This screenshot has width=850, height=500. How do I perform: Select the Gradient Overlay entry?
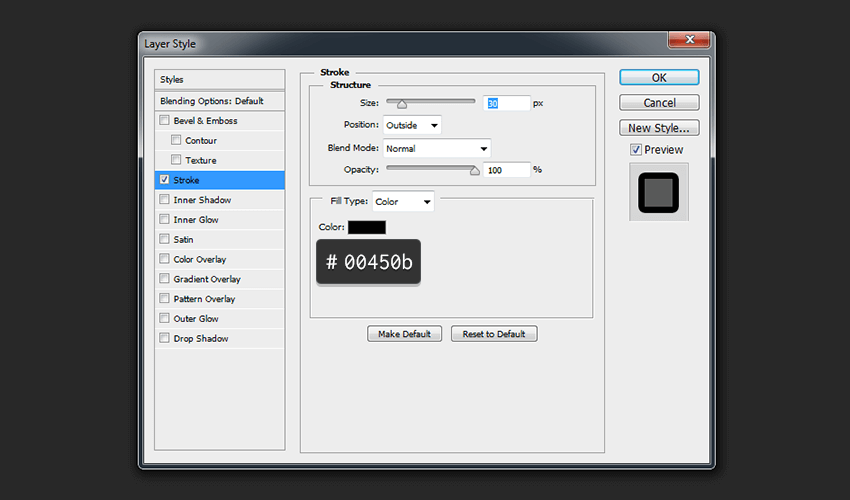(206, 279)
